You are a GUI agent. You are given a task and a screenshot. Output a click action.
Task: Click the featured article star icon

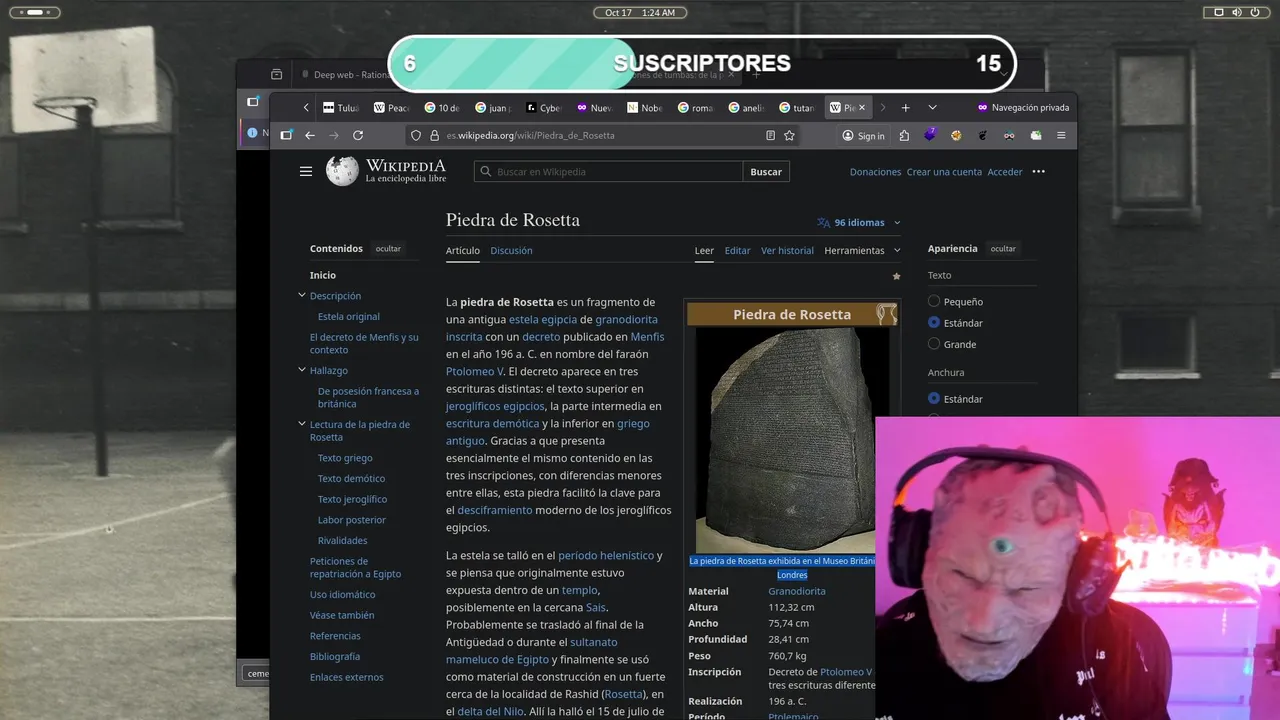click(896, 276)
